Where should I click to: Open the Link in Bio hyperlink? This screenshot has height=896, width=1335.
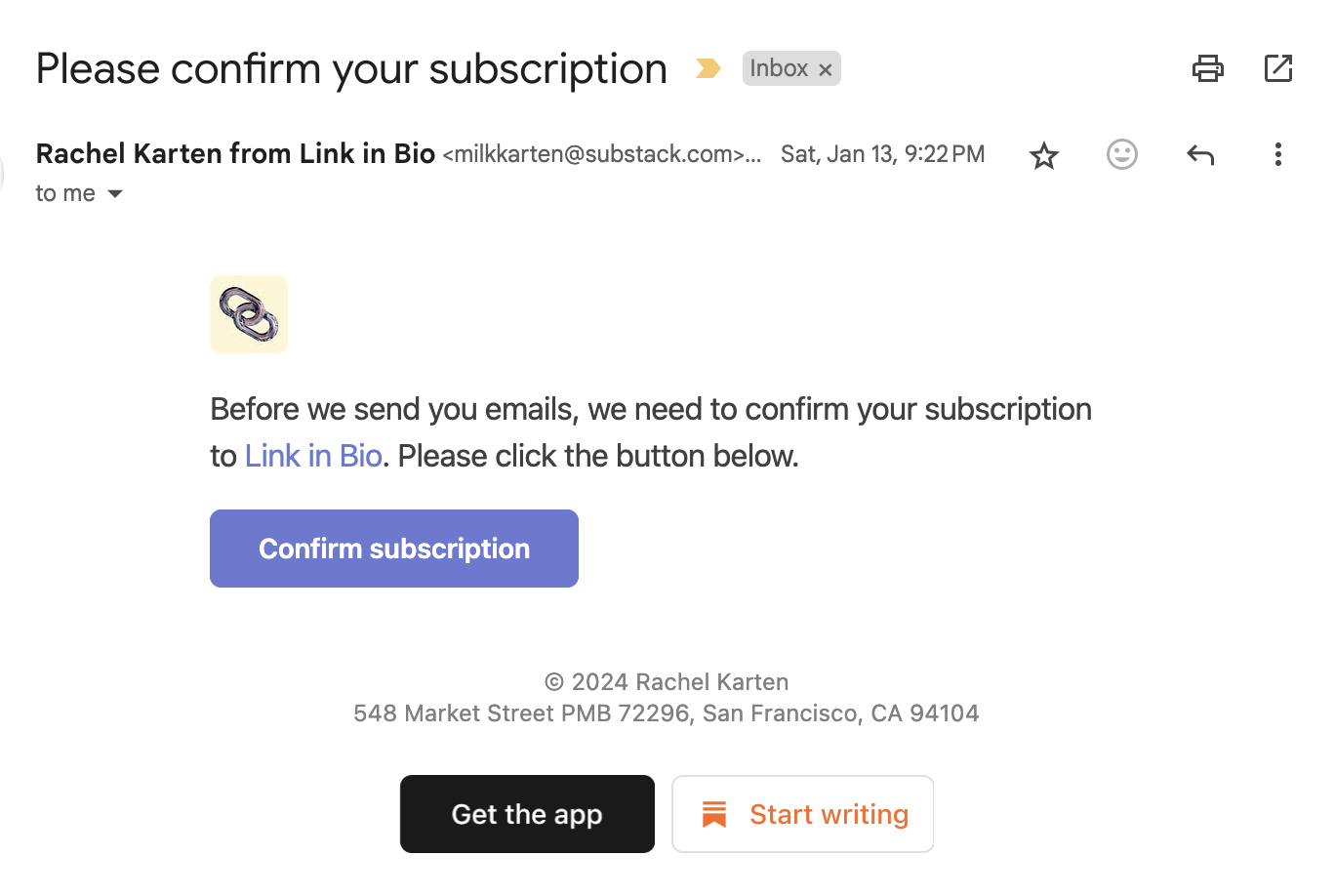coord(313,456)
